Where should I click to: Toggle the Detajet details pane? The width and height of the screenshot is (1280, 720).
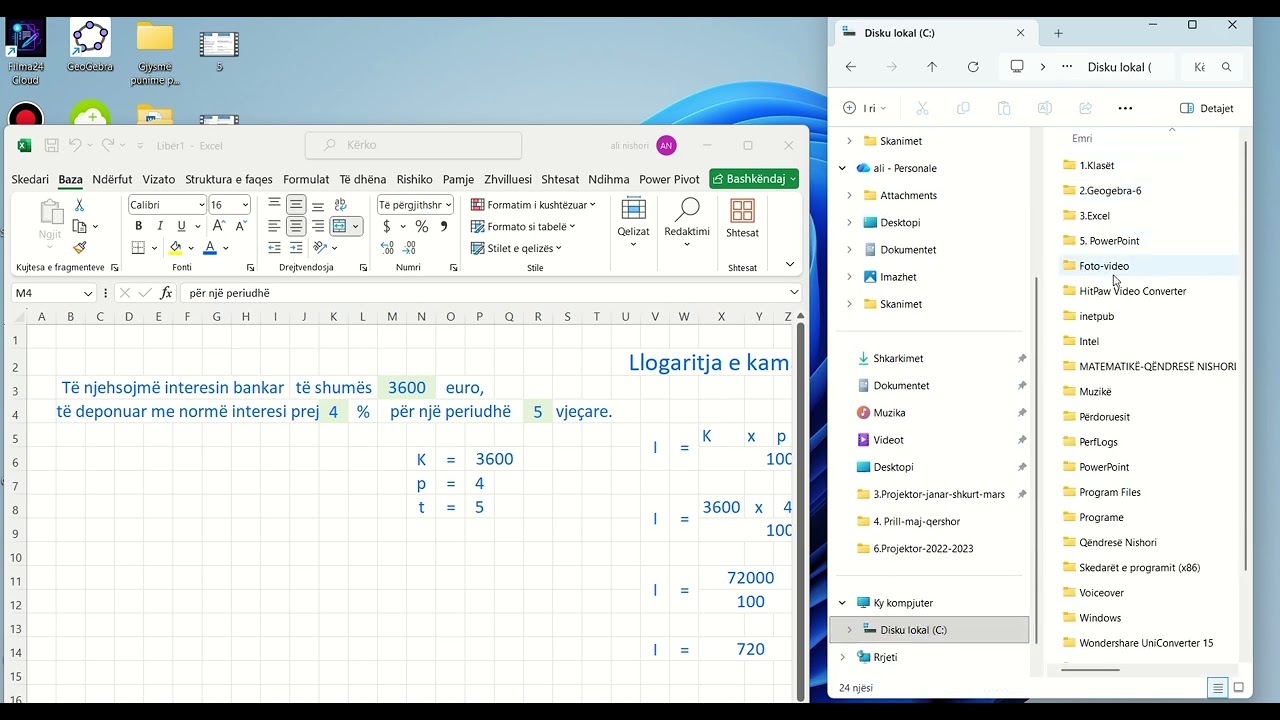coord(1207,108)
